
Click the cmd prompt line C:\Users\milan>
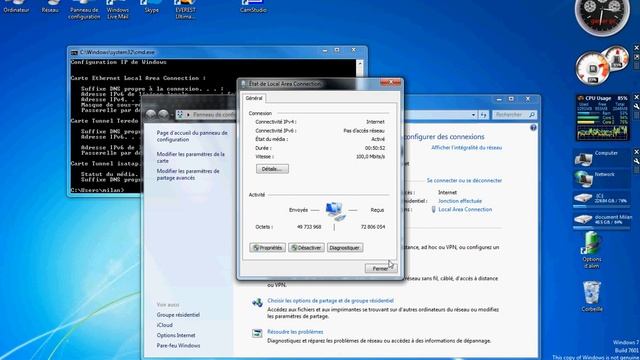97,190
